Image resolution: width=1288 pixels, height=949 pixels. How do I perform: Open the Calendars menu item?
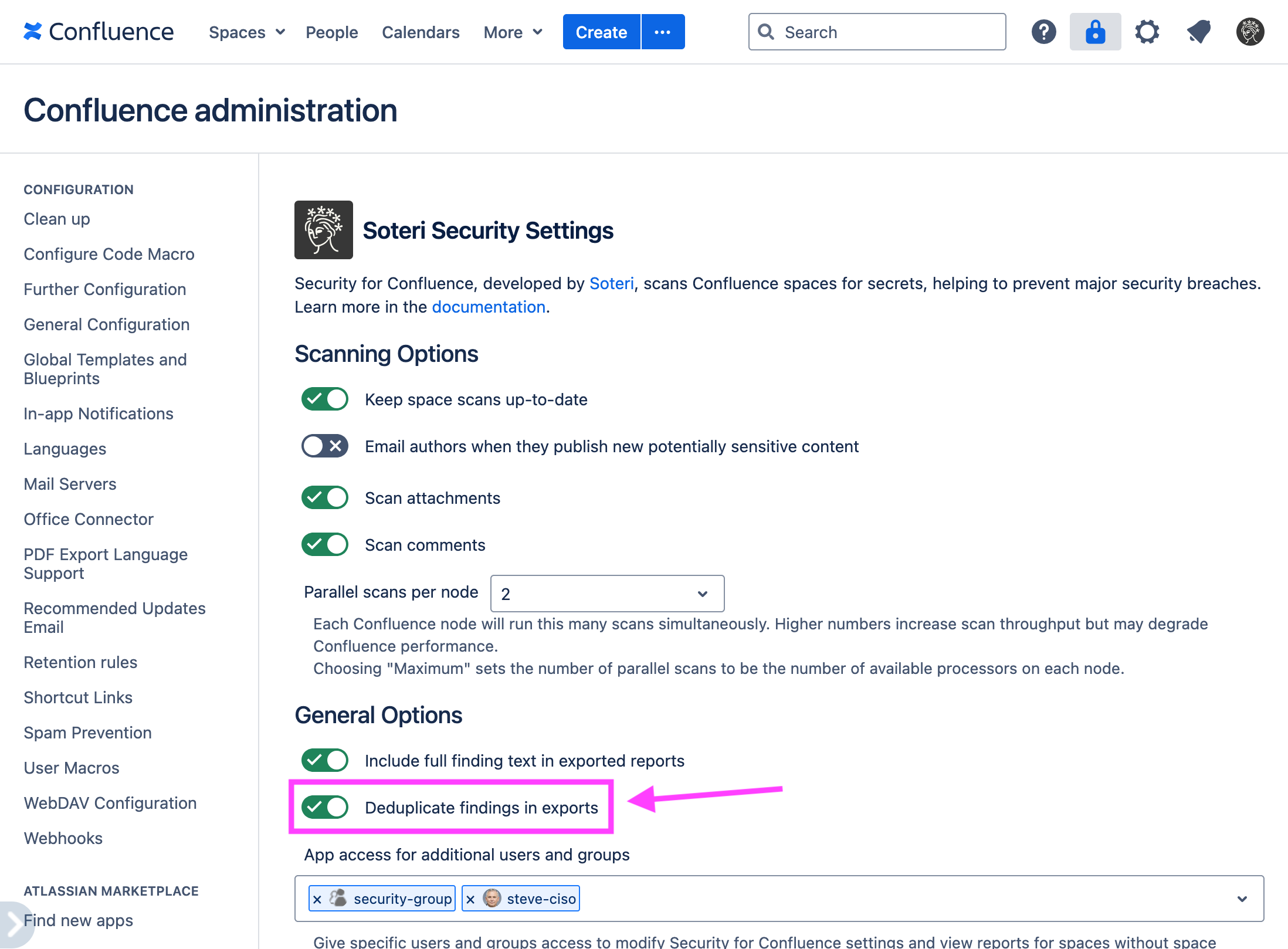(421, 32)
